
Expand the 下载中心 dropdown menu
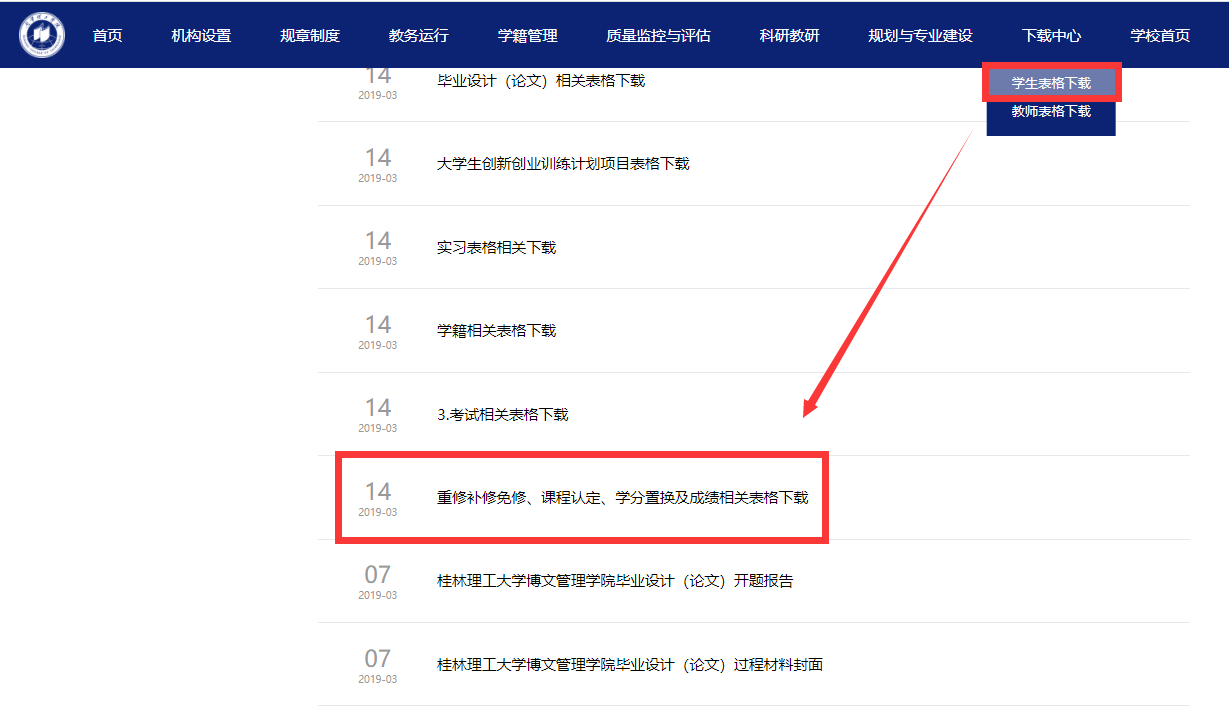click(1051, 36)
